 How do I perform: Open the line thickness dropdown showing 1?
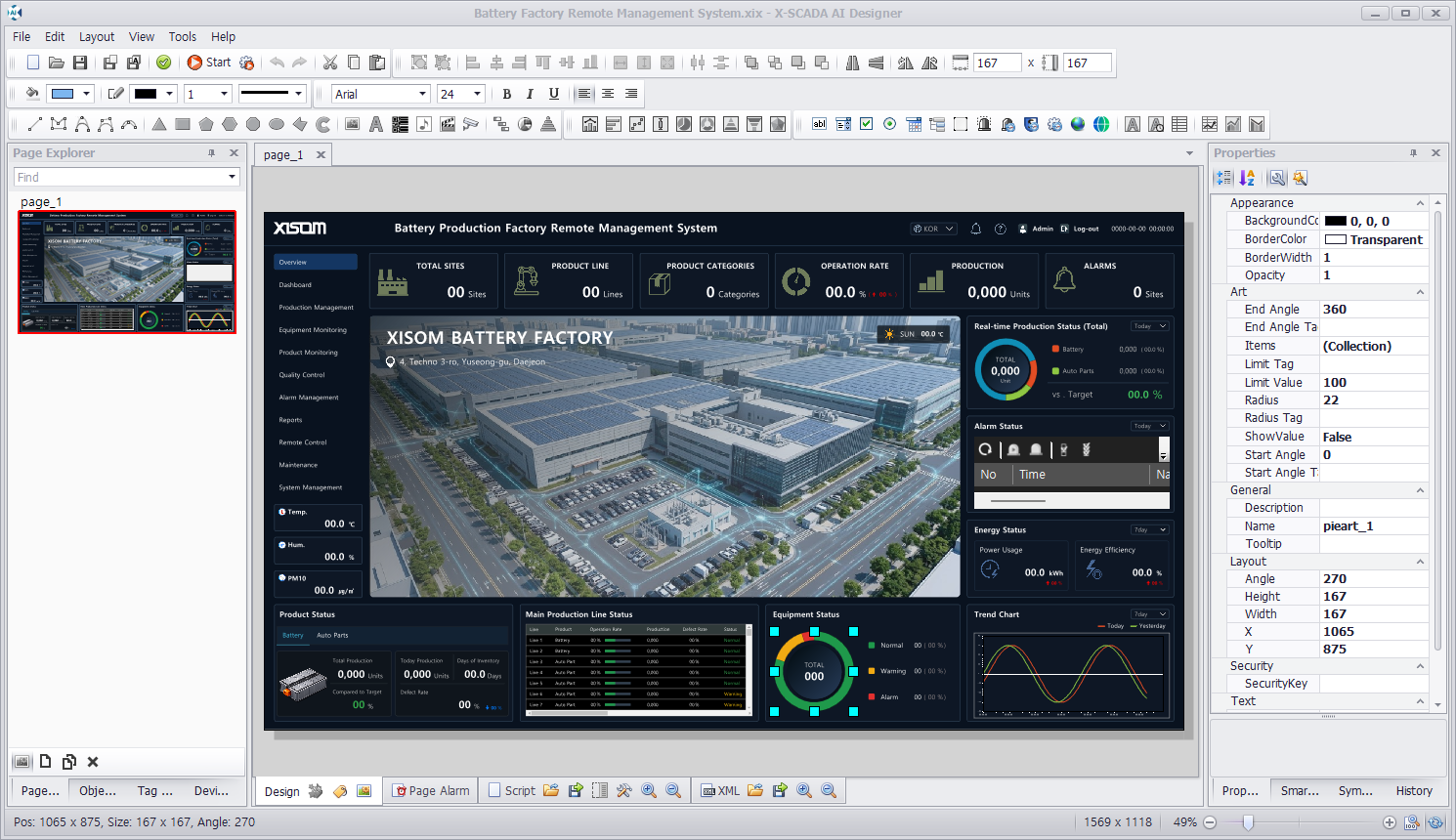coord(224,94)
